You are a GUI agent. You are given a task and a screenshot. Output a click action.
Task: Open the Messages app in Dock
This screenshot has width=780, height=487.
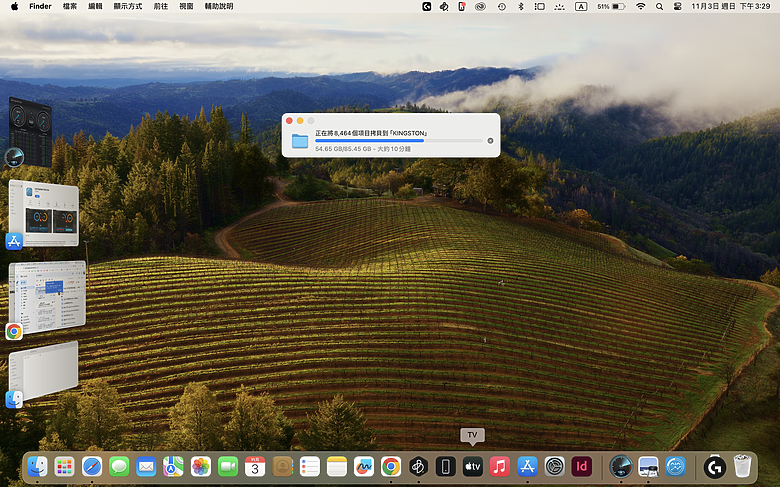point(119,467)
